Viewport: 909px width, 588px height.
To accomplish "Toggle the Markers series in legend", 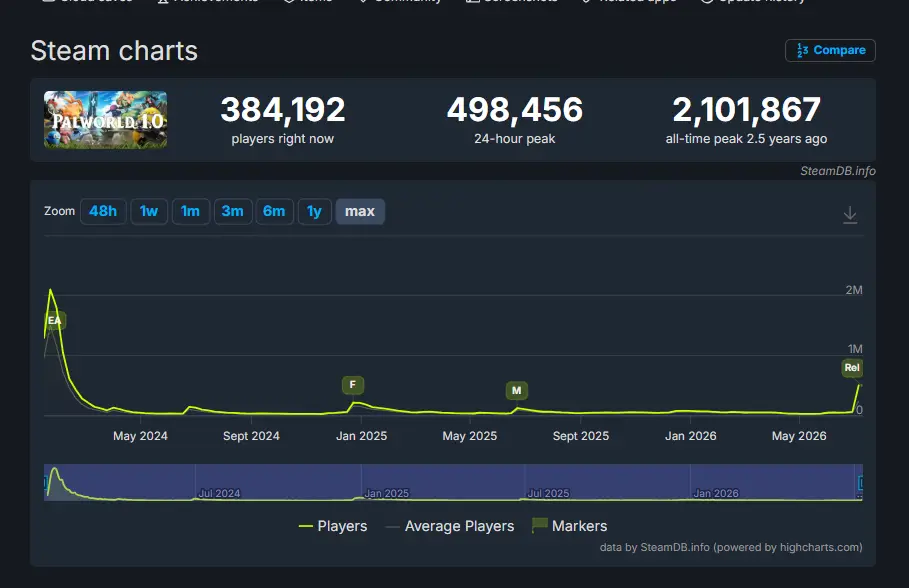I will point(569,526).
